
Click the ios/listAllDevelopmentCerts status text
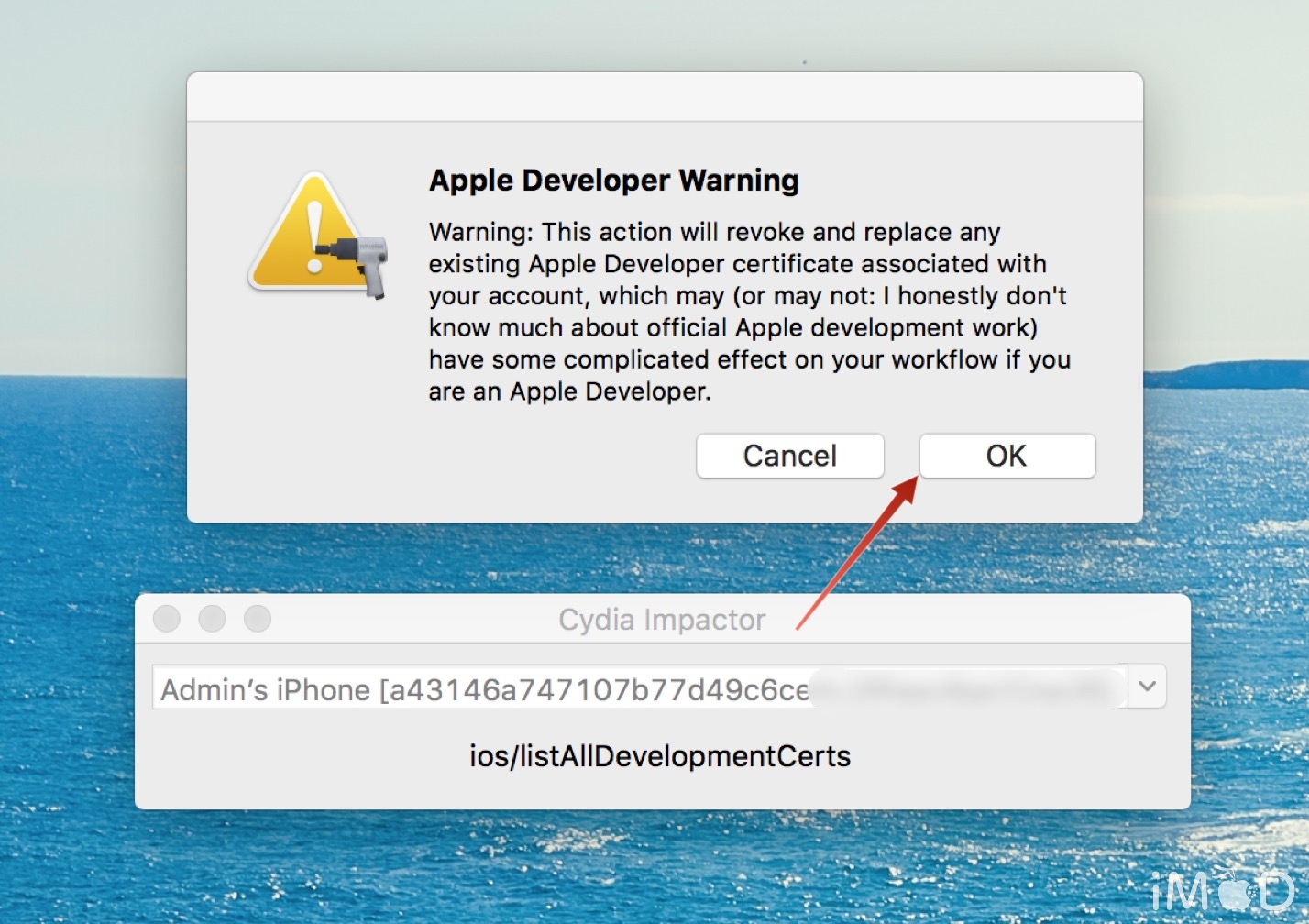[660, 756]
